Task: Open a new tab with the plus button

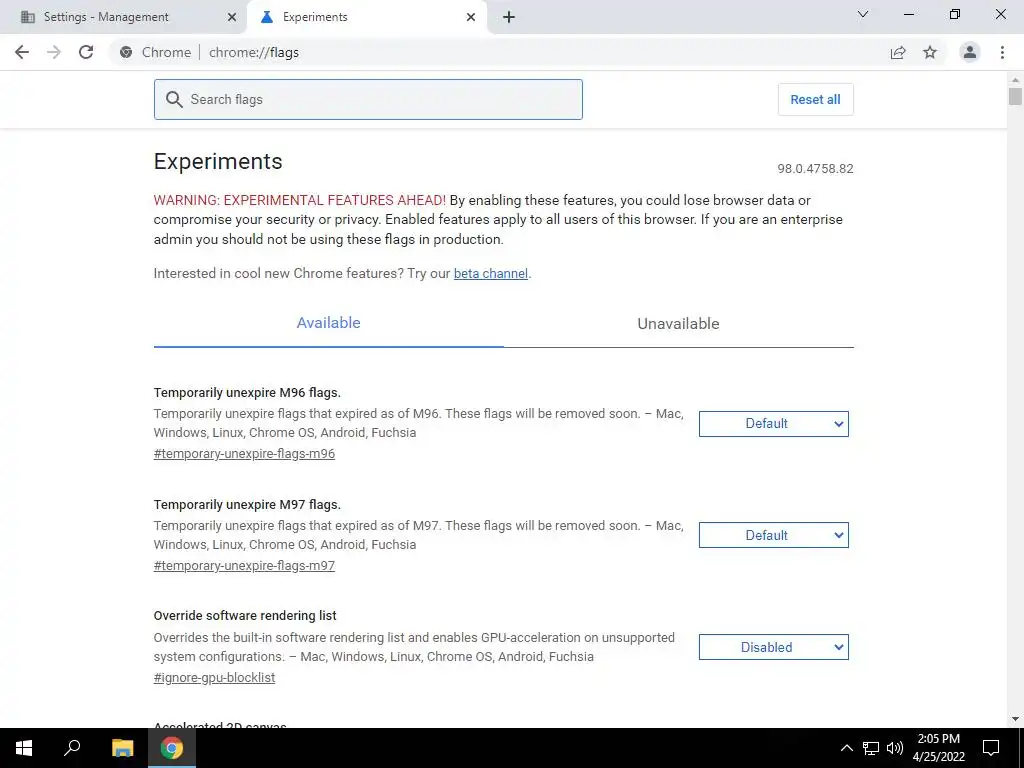Action: [x=509, y=17]
